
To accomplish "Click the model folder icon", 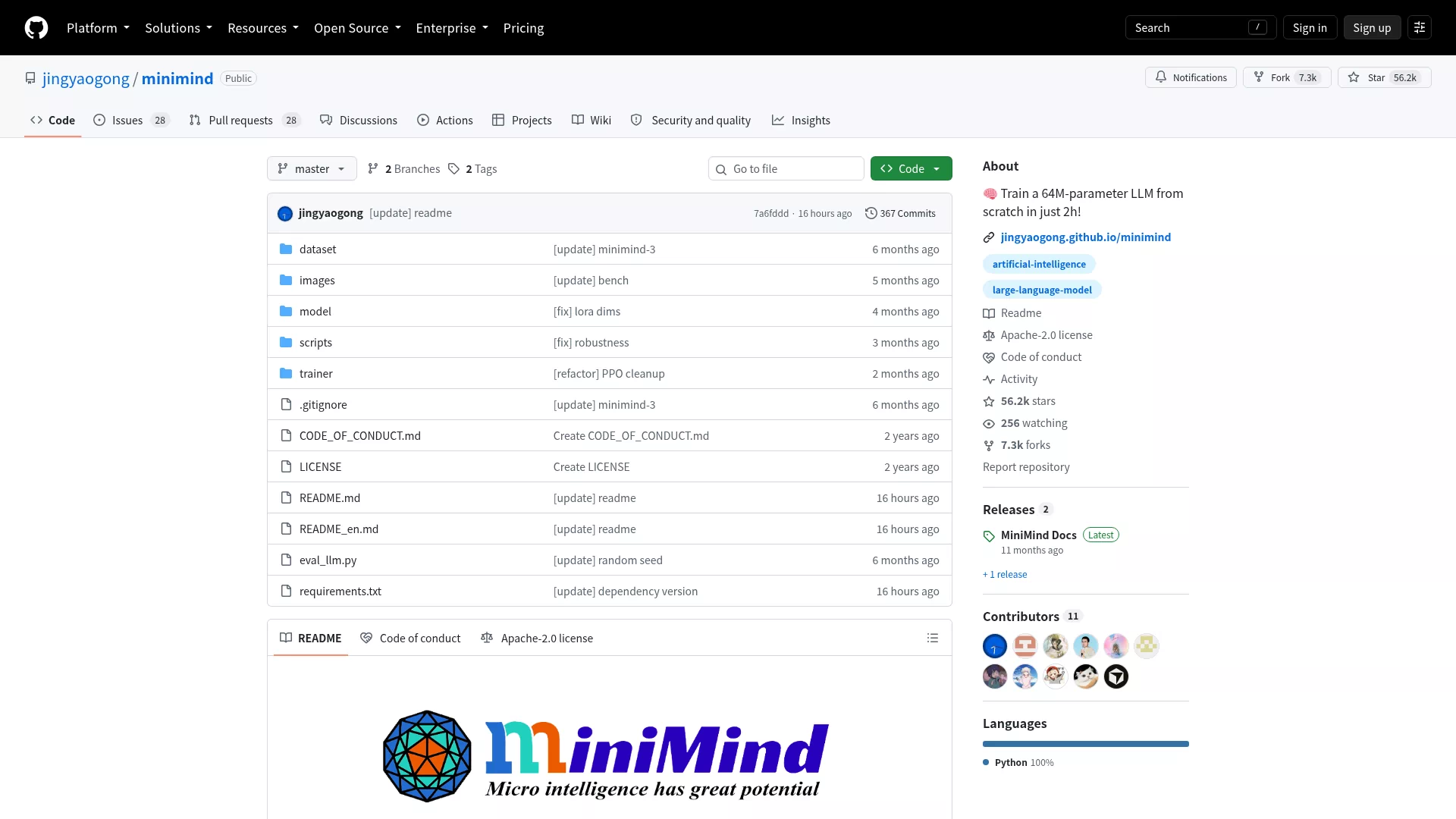I will click(286, 312).
